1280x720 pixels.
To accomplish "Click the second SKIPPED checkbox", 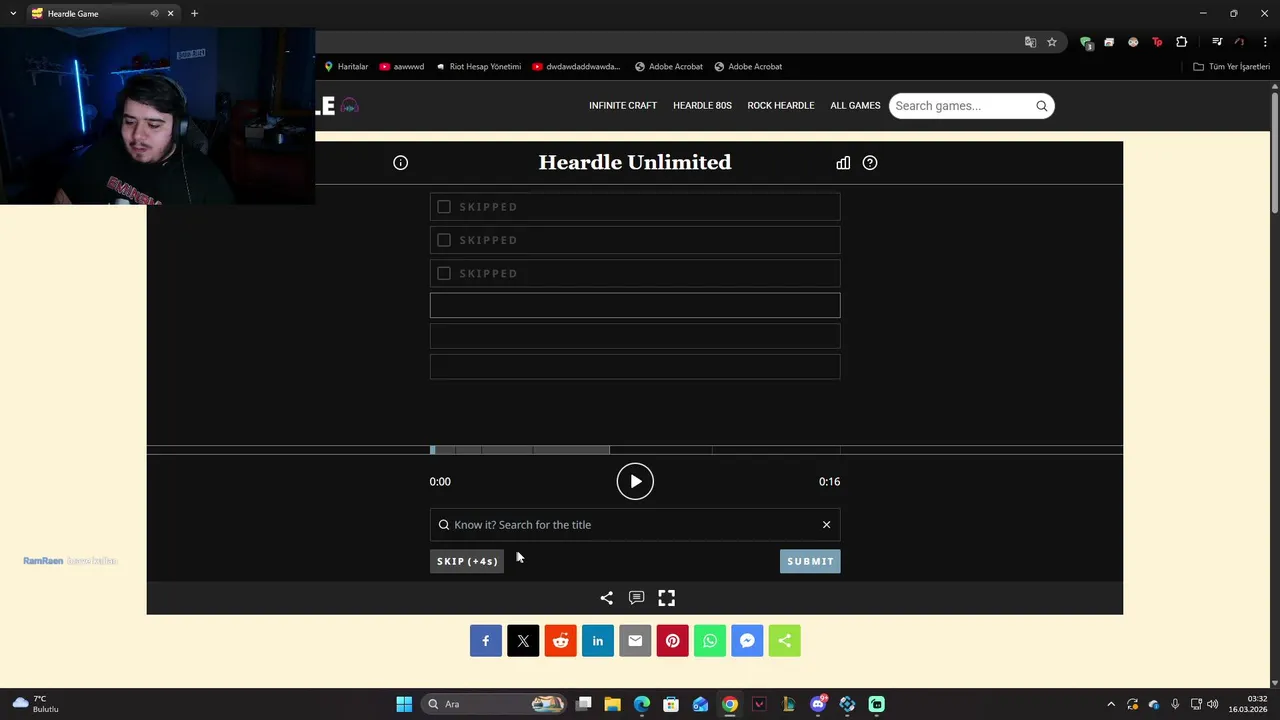I will 444,240.
